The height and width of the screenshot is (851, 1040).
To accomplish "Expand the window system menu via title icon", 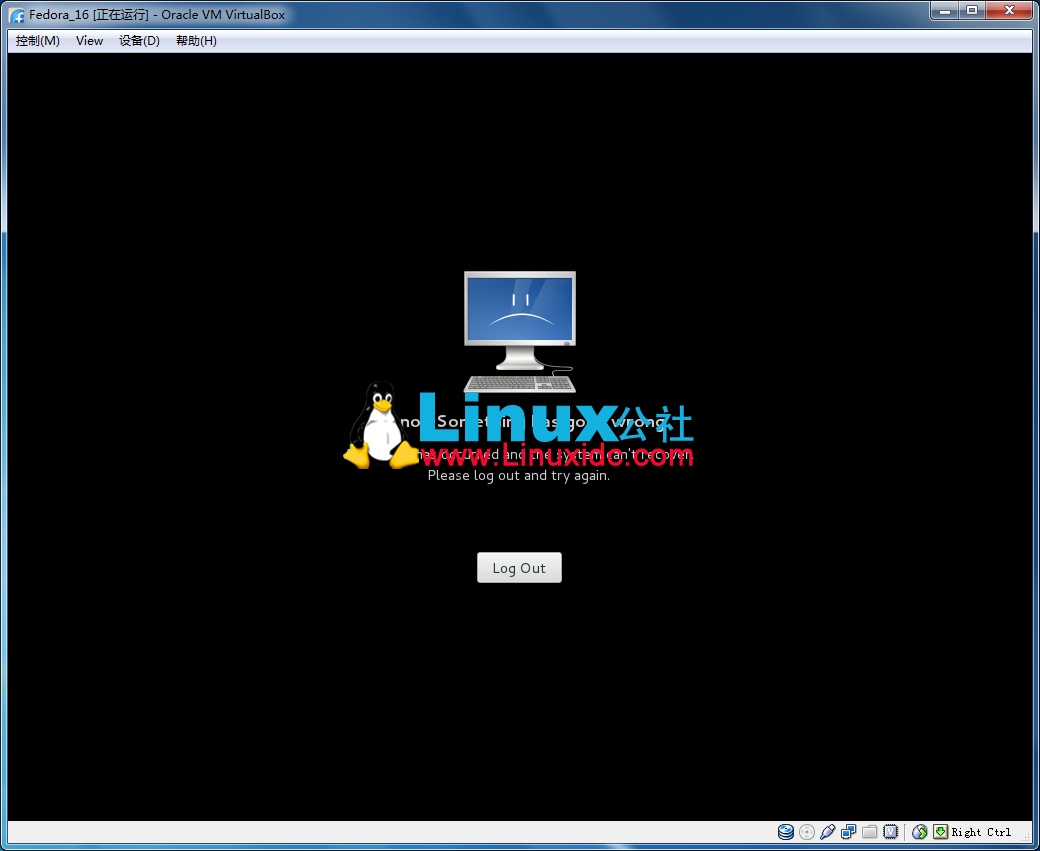I will click(16, 14).
